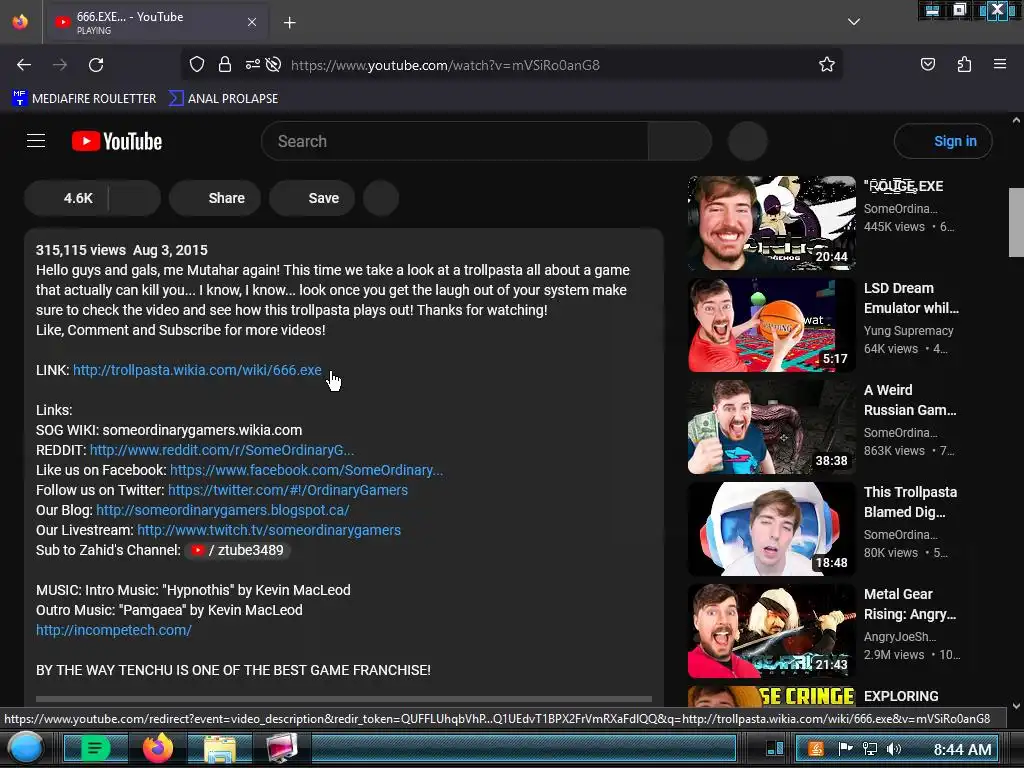Viewport: 1024px width, 768px height.
Task: Open the facebook.com/SomeOrdinary... link
Action: (306, 470)
